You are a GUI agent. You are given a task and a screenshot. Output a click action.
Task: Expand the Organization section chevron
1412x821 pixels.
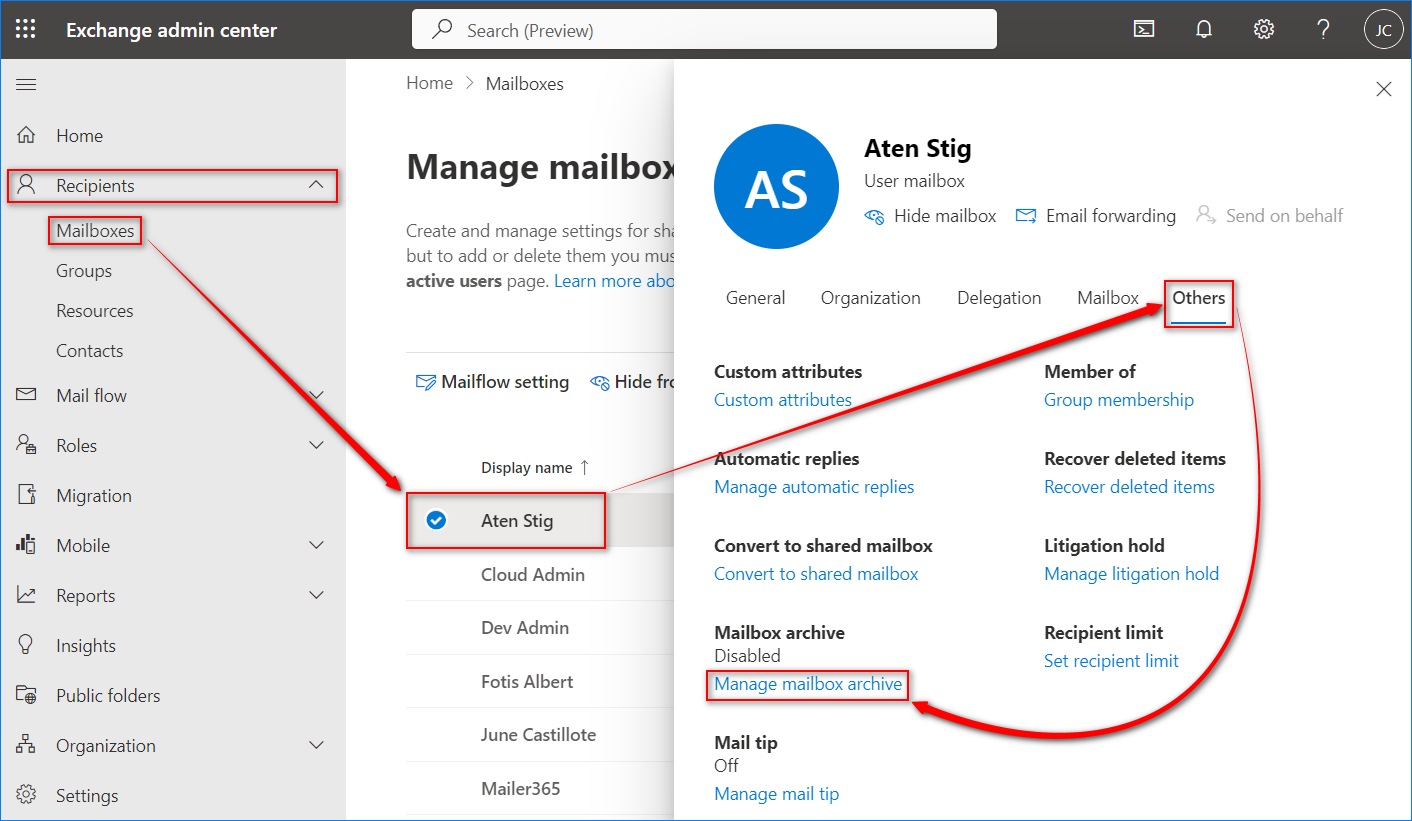pos(316,745)
